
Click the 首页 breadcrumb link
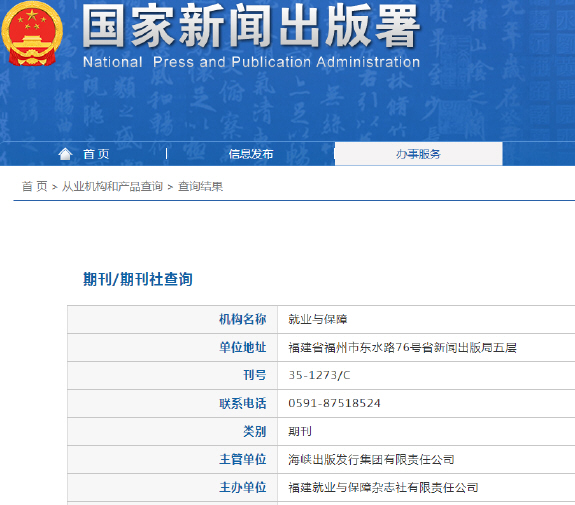pyautogui.click(x=34, y=186)
